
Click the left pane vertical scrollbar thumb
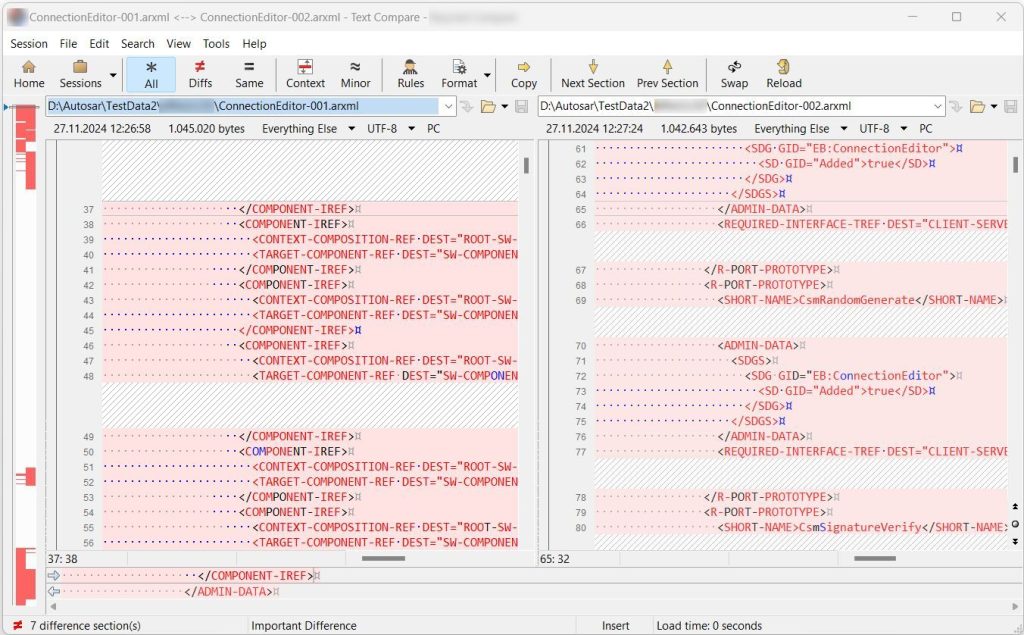(x=526, y=165)
